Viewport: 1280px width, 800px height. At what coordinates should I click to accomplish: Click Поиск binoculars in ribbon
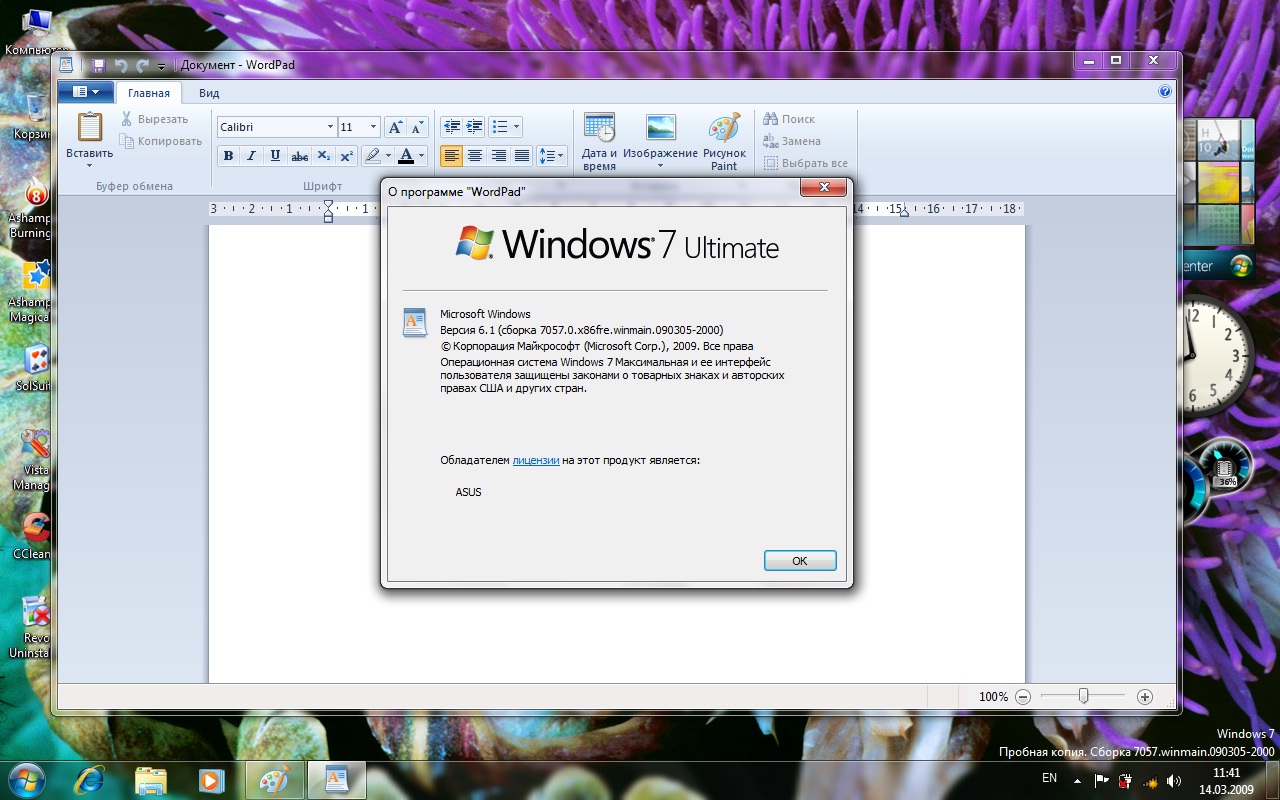[789, 119]
